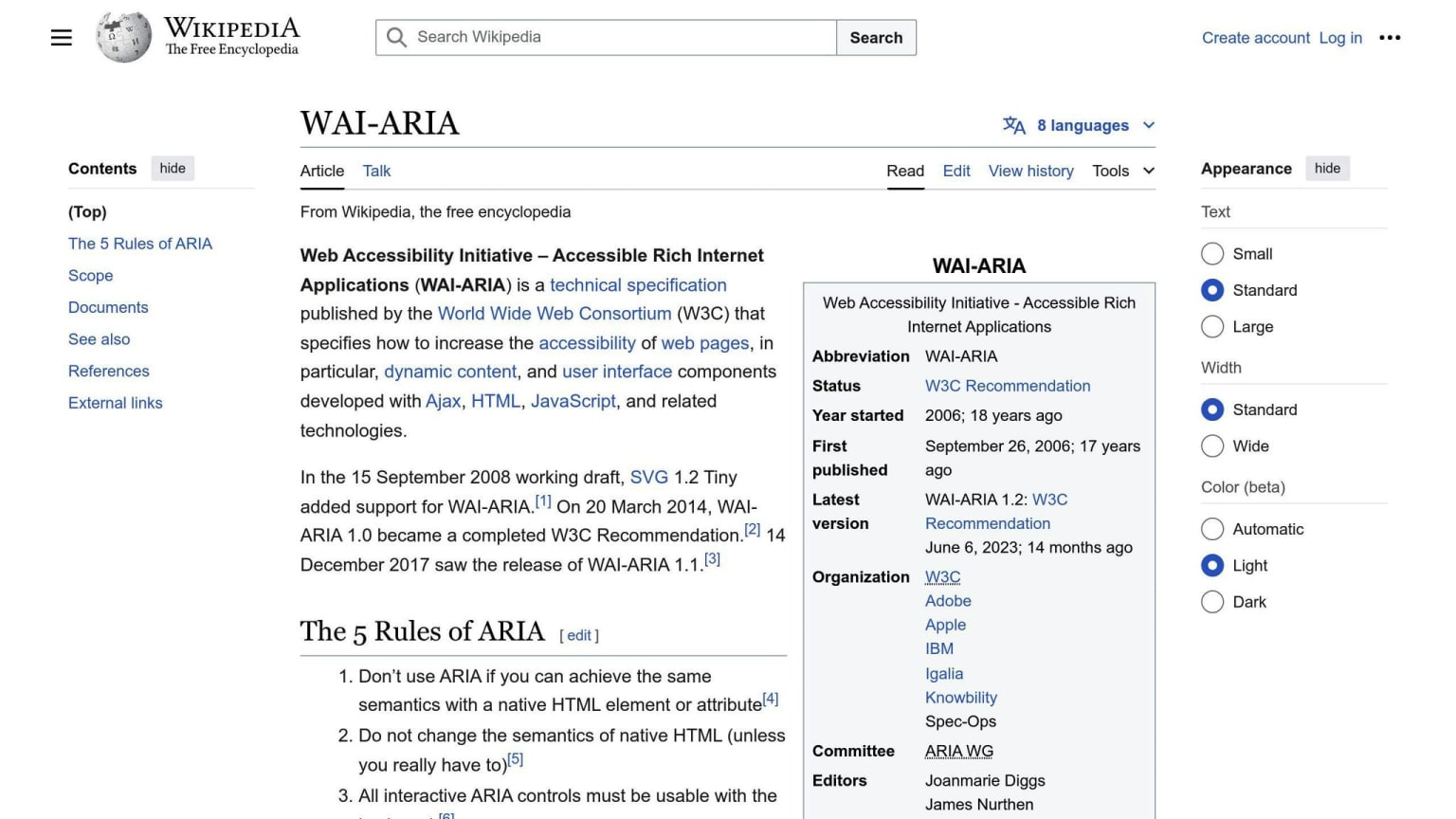Click the Wikipedia globe logo
Image resolution: width=1456 pixels, height=819 pixels.
(123, 38)
